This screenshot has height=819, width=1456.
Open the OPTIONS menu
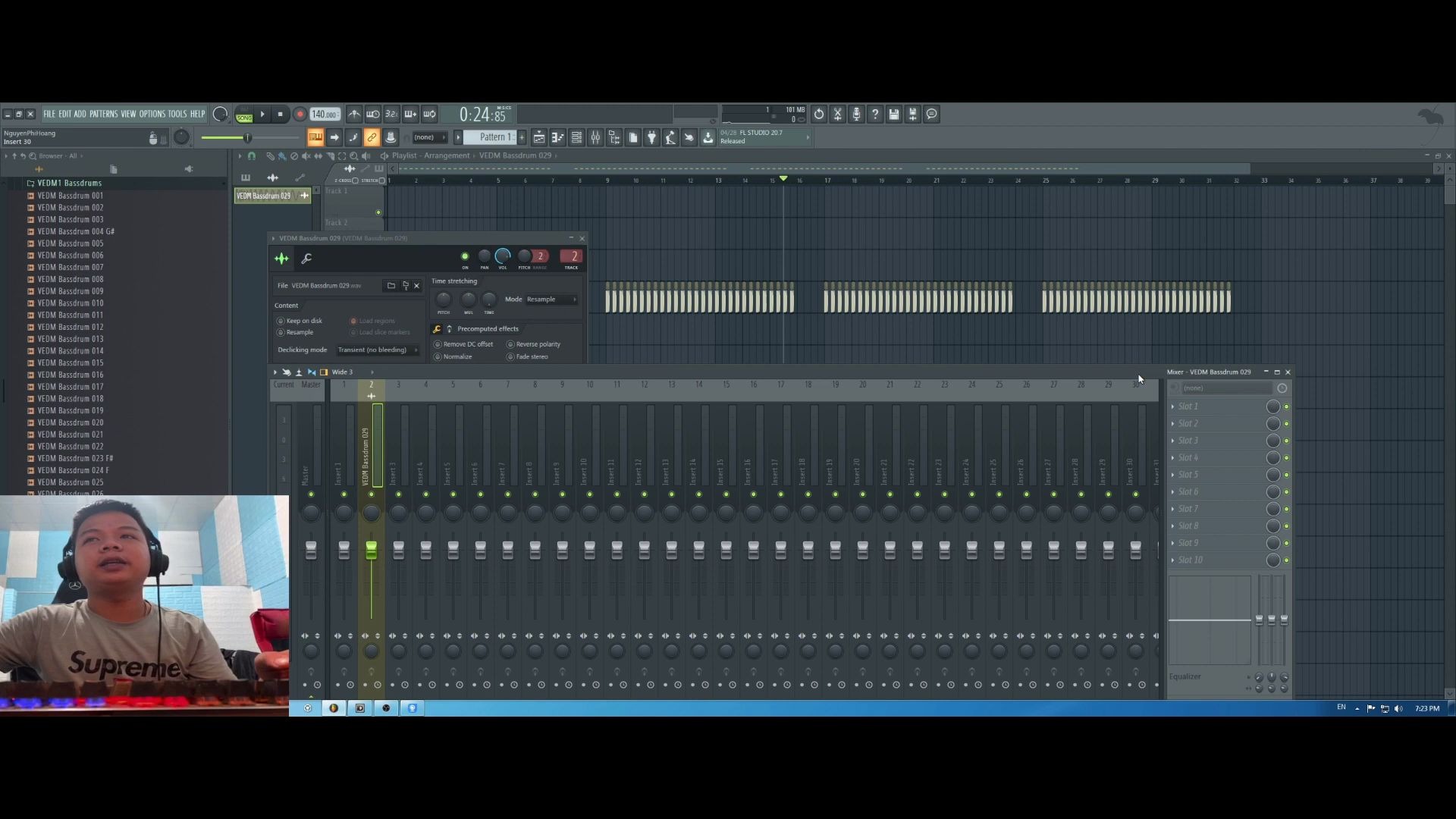[152, 115]
